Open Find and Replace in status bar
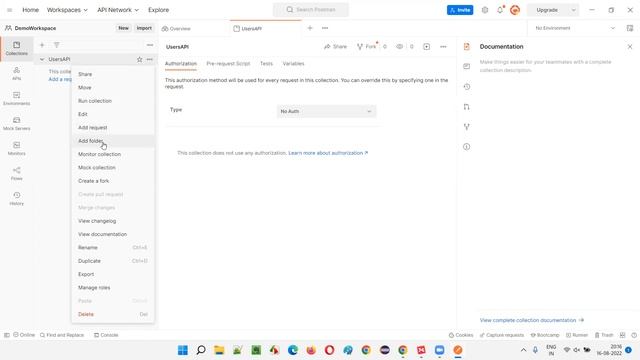This screenshot has width=640, height=360. pyautogui.click(x=62, y=335)
